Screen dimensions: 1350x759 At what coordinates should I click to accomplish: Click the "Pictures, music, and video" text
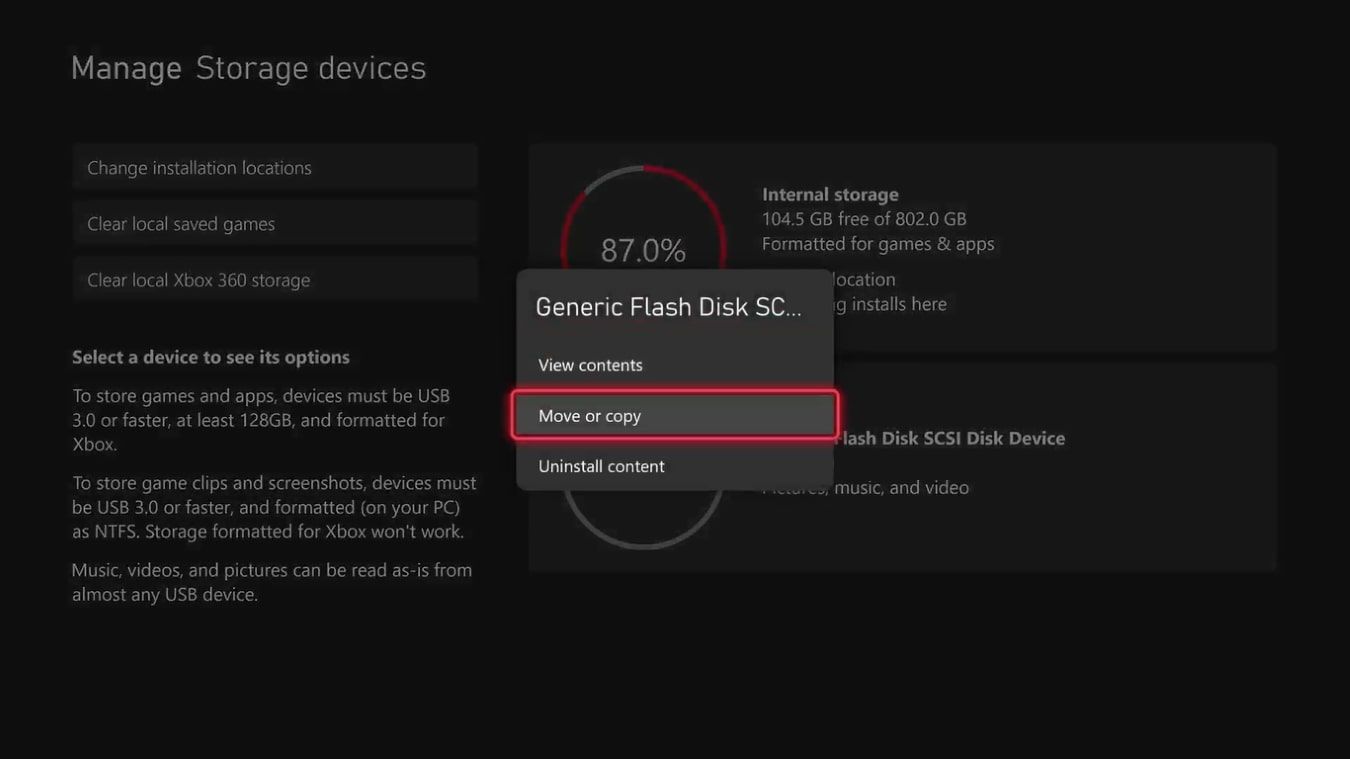click(866, 488)
